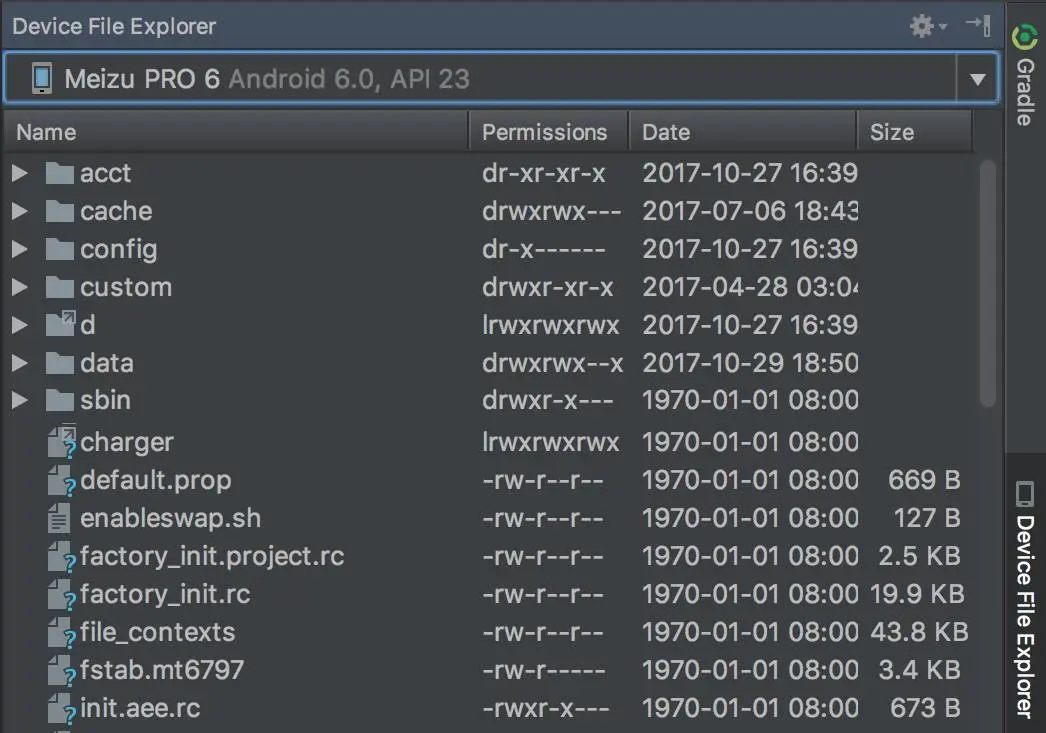The width and height of the screenshot is (1046, 733).
Task: Click the symlinked d folder icon
Action: (x=61, y=324)
